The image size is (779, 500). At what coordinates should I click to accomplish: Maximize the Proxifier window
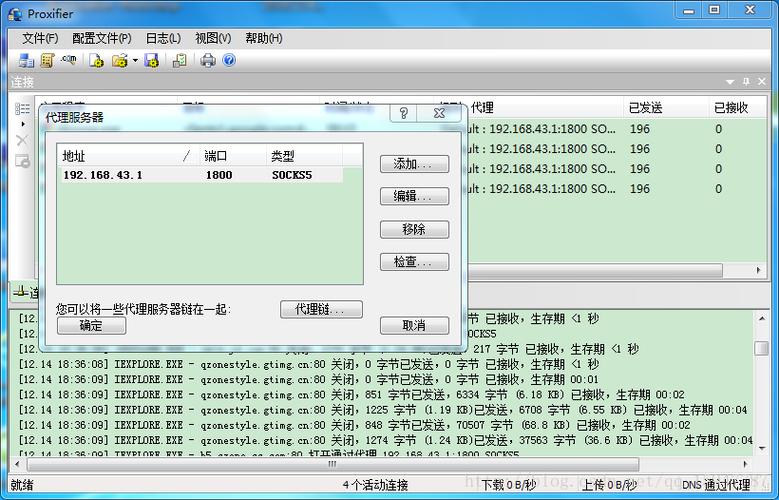pos(714,10)
